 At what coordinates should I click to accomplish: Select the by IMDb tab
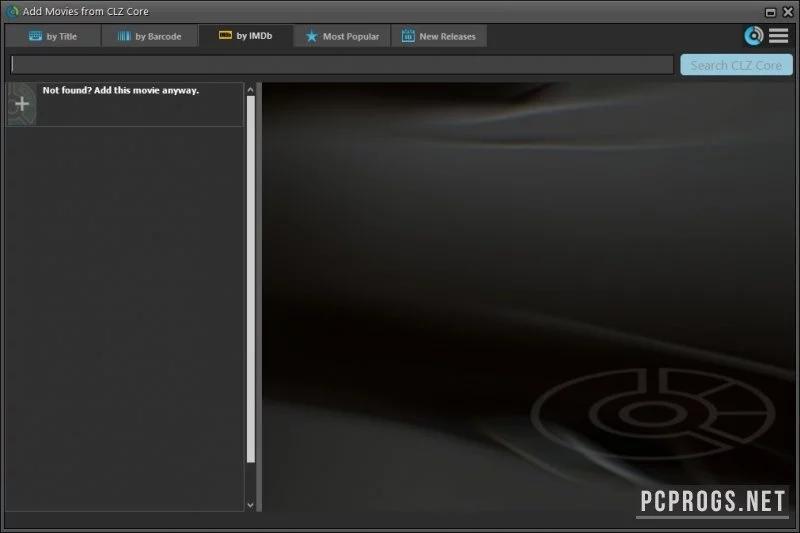(245, 36)
